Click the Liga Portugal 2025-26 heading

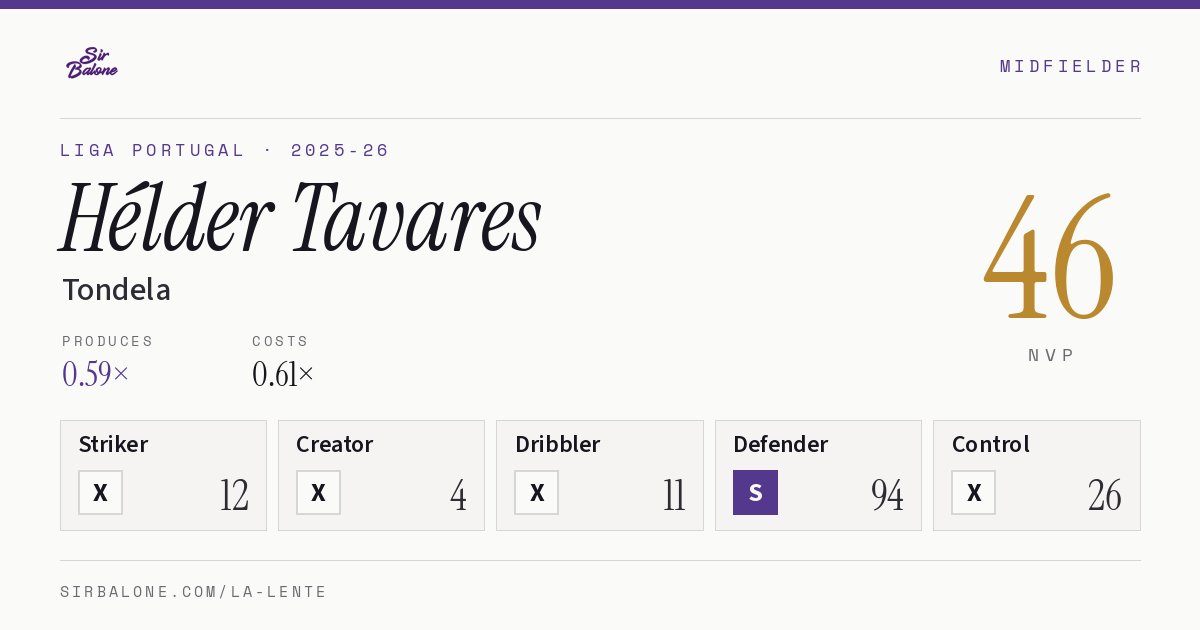point(224,150)
